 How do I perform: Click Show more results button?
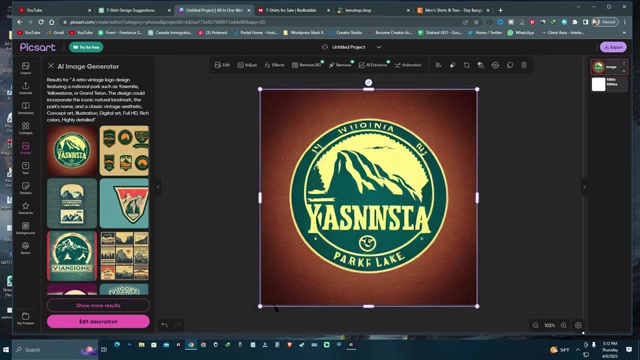tap(98, 305)
